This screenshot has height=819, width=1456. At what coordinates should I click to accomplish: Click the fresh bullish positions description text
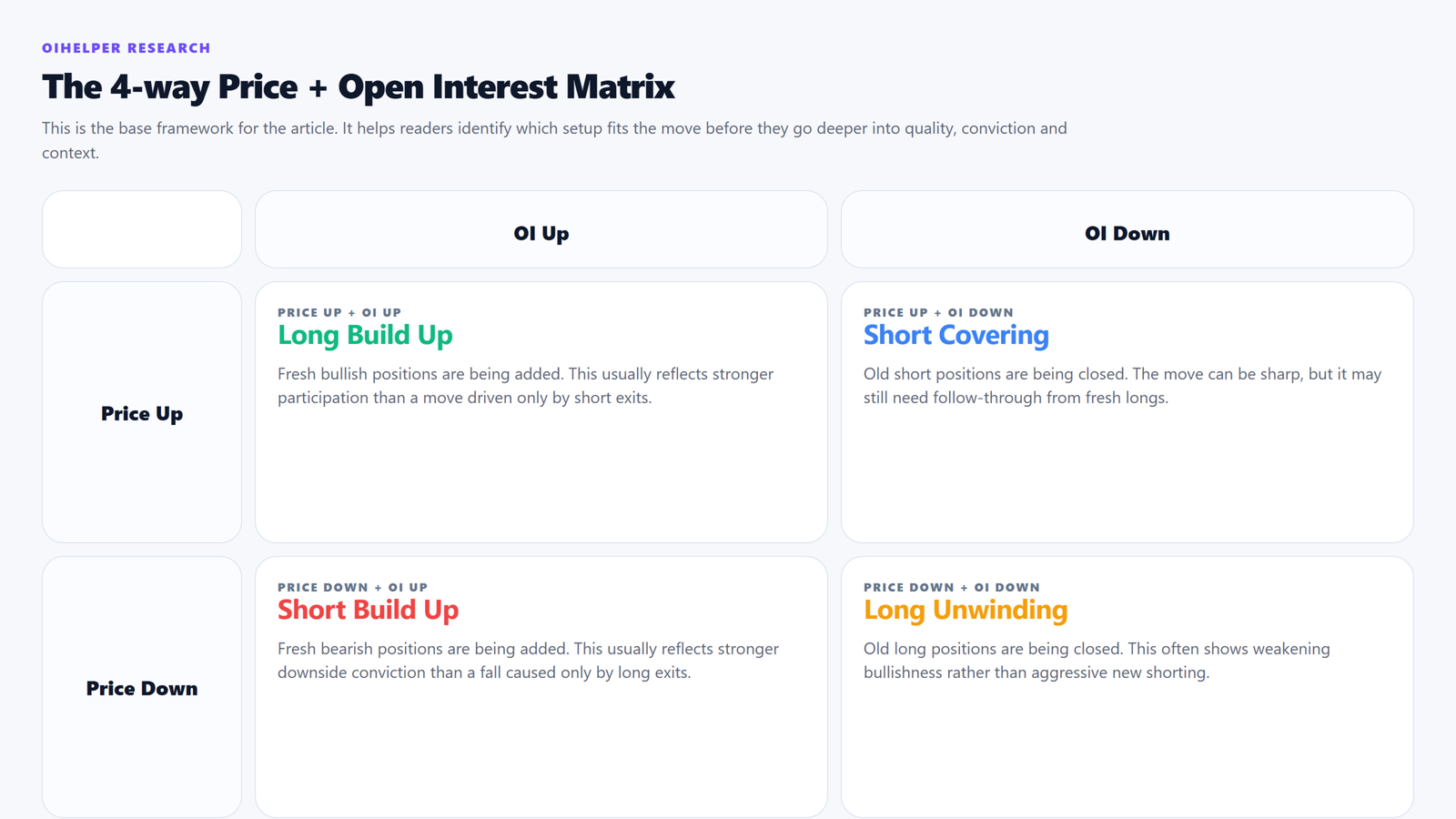click(525, 386)
